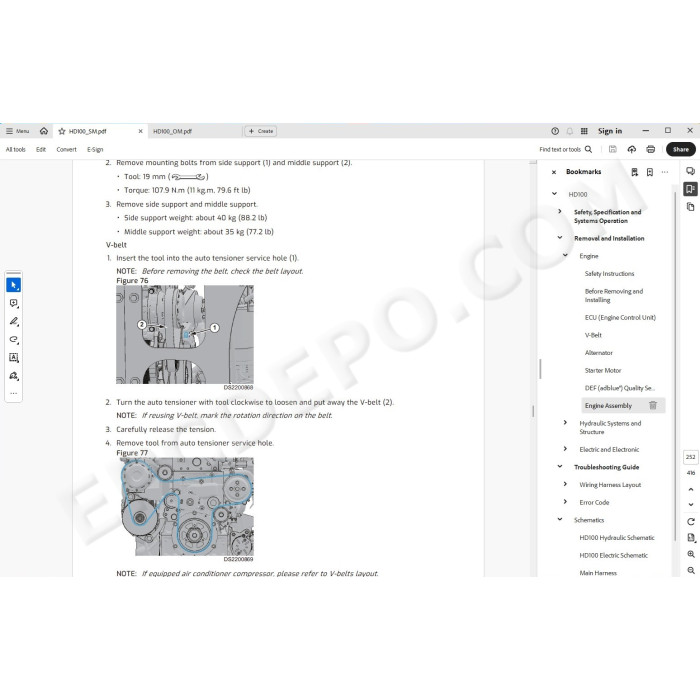Add a new bookmark icon

click(650, 172)
